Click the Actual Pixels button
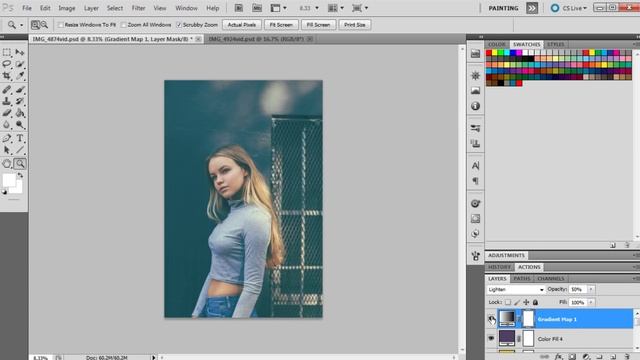The height and width of the screenshot is (360, 640). [242, 25]
